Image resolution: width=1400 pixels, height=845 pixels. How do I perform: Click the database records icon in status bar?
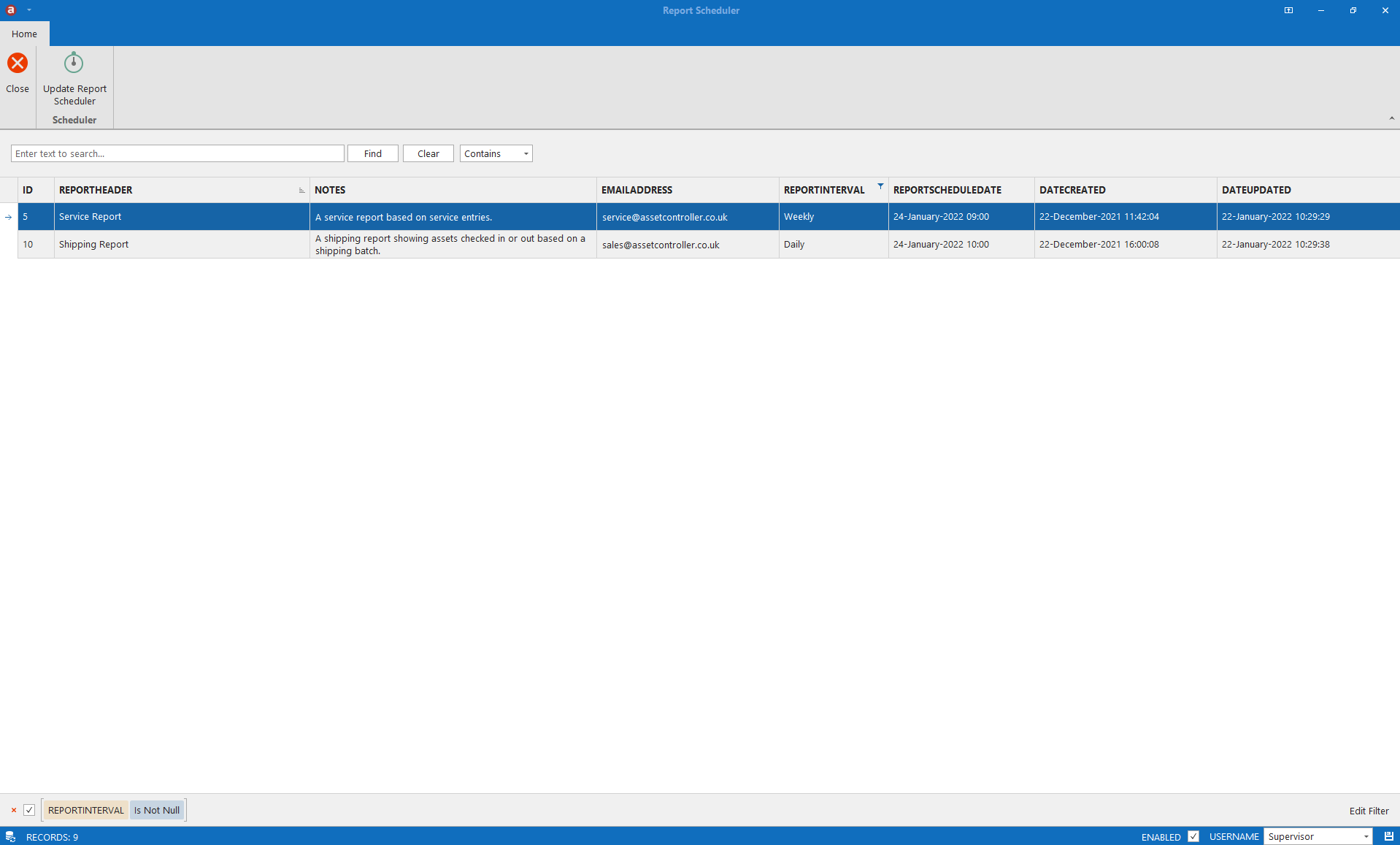(x=10, y=837)
